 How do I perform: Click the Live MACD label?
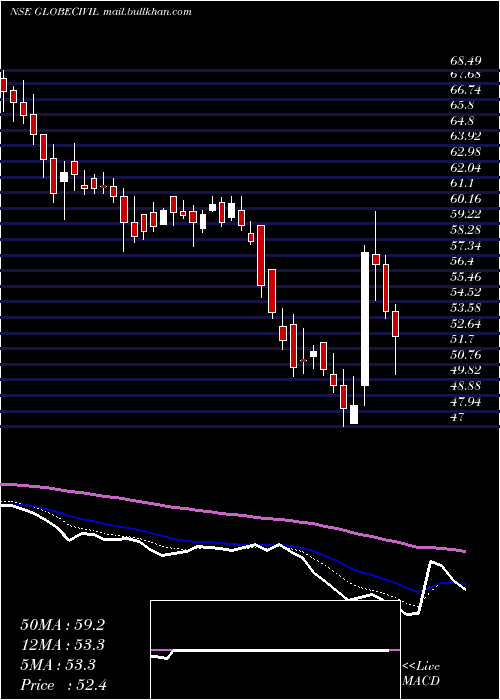tap(421, 674)
